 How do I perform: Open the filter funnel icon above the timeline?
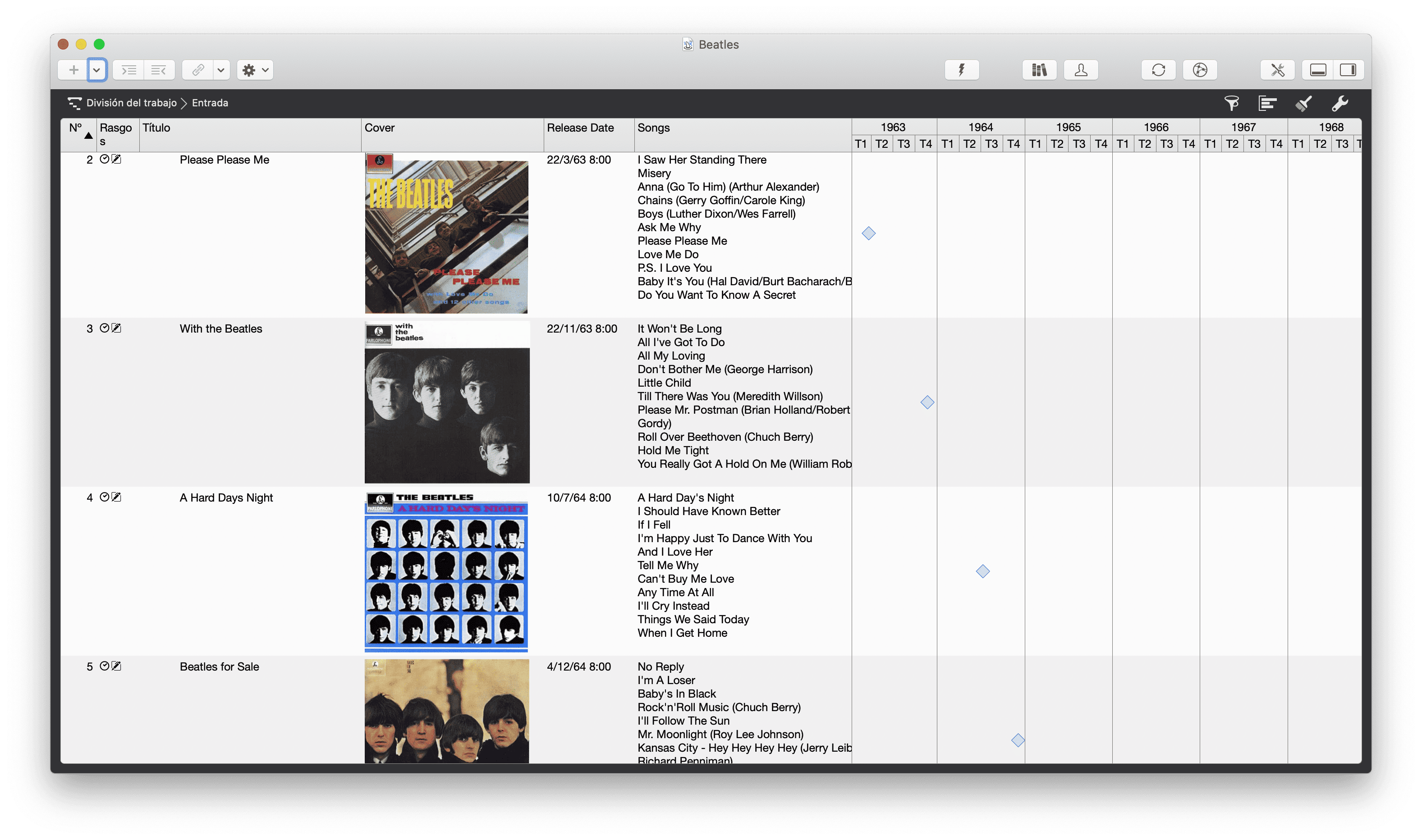click(x=1232, y=102)
